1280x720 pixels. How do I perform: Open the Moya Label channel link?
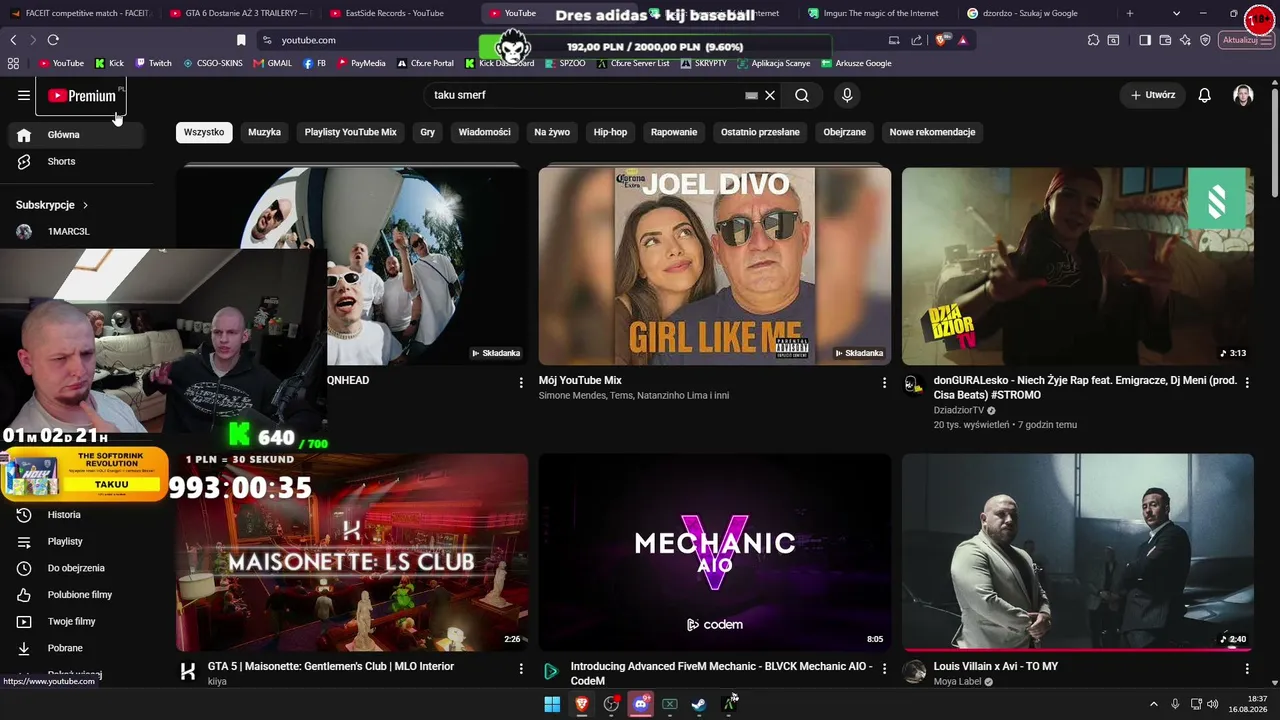tap(957, 682)
